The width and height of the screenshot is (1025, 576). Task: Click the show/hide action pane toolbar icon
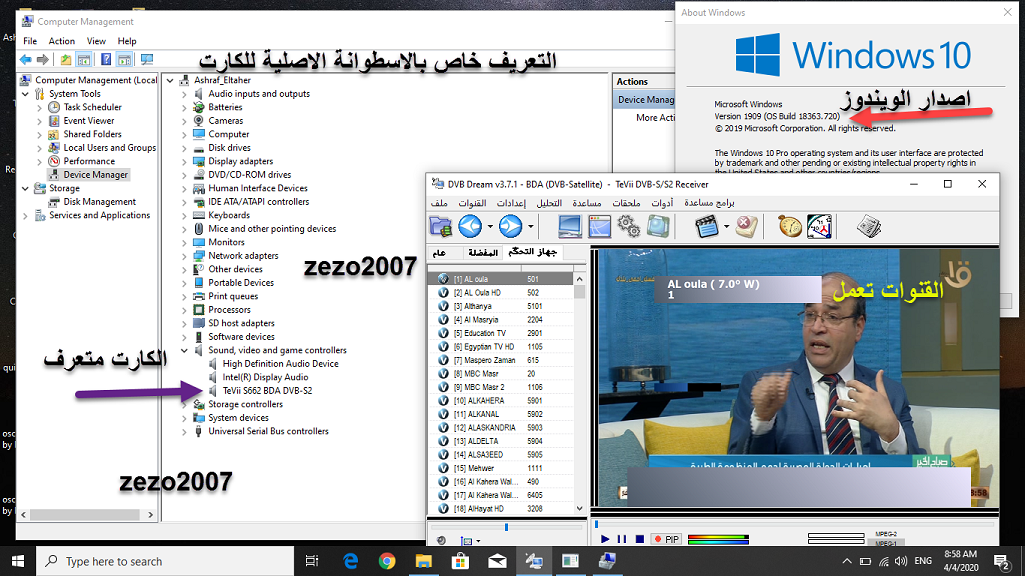click(124, 59)
